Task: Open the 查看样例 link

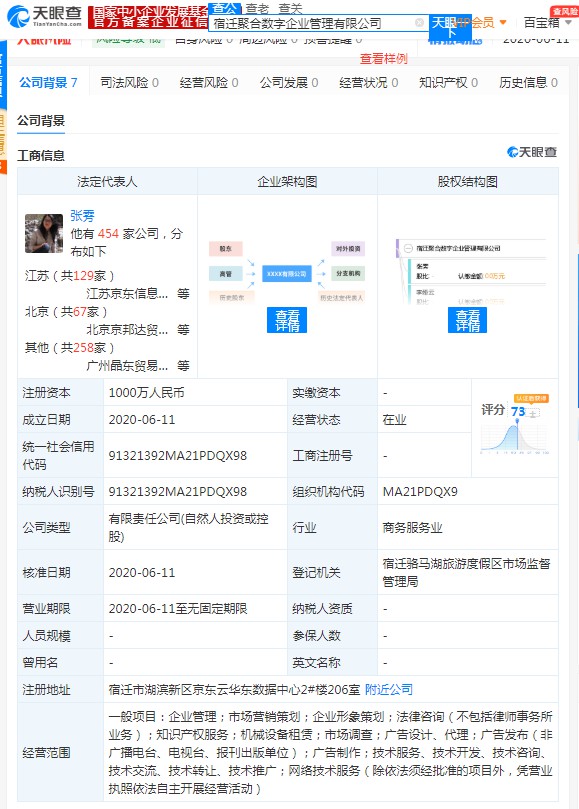Action: 383,58
